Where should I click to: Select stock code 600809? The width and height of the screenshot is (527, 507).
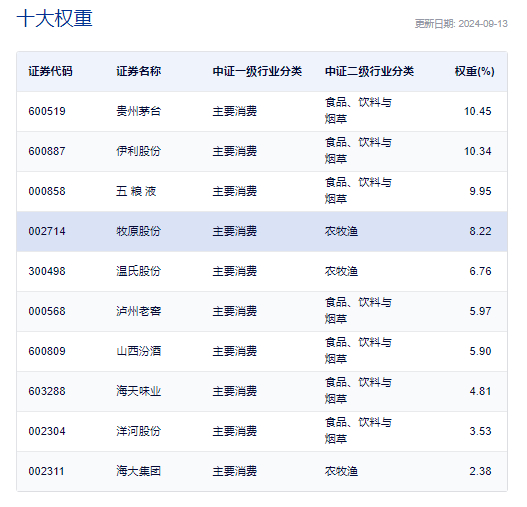click(x=47, y=351)
